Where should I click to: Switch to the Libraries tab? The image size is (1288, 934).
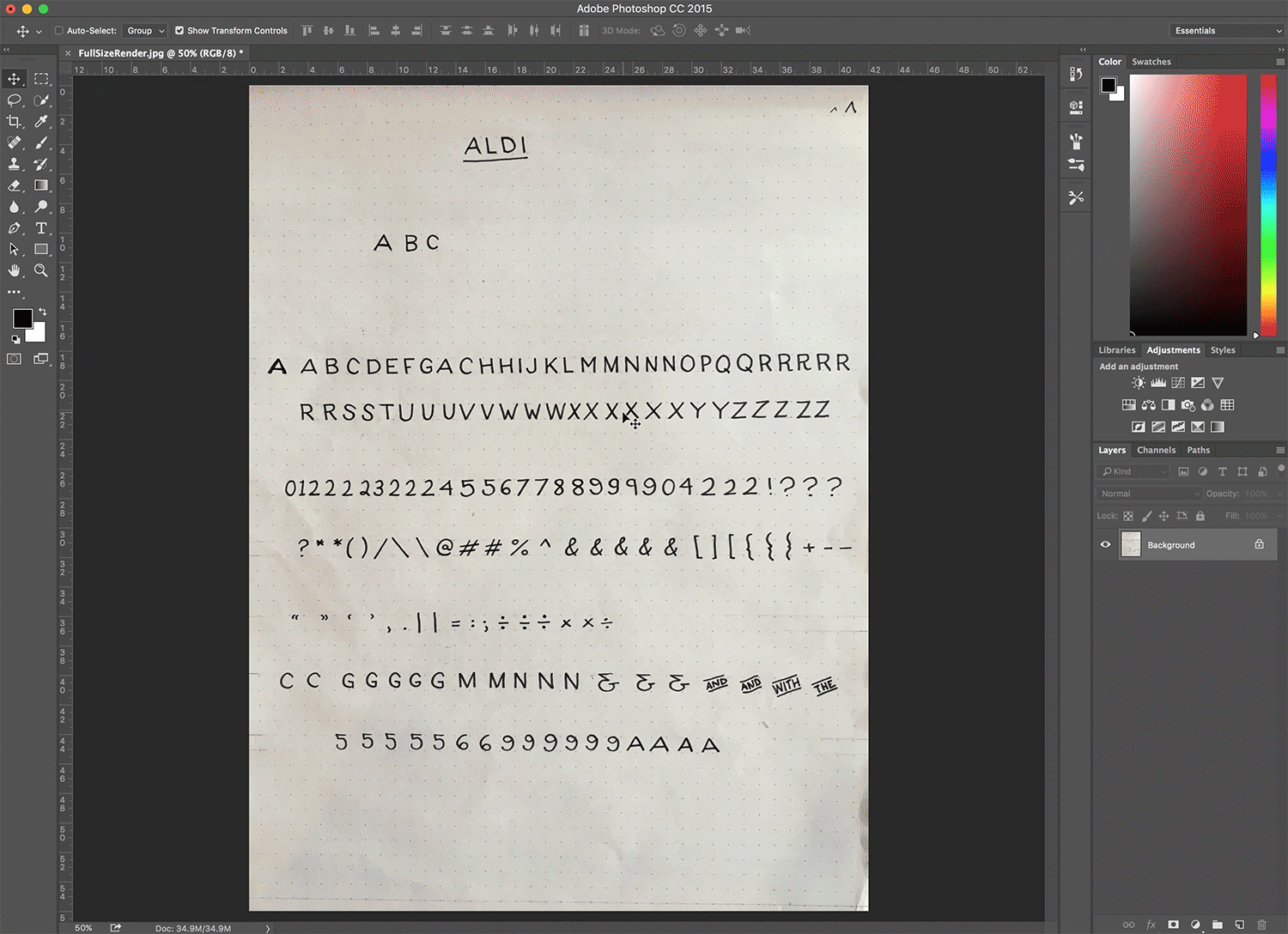pyautogui.click(x=1116, y=350)
